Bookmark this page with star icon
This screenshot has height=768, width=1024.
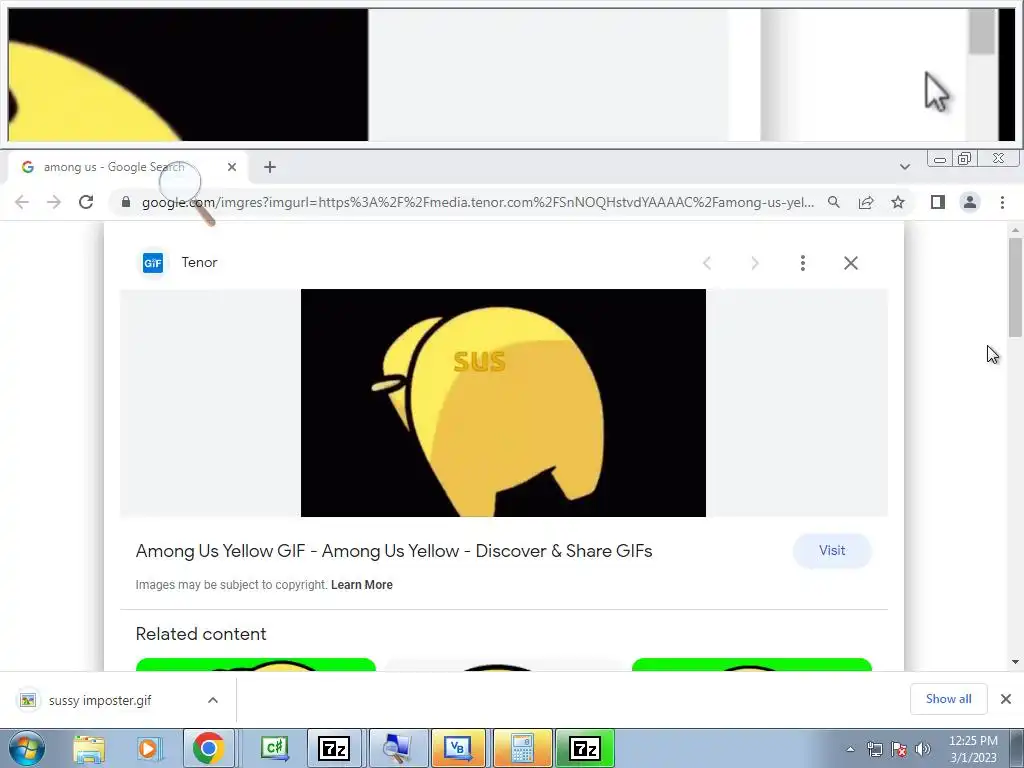click(x=898, y=202)
